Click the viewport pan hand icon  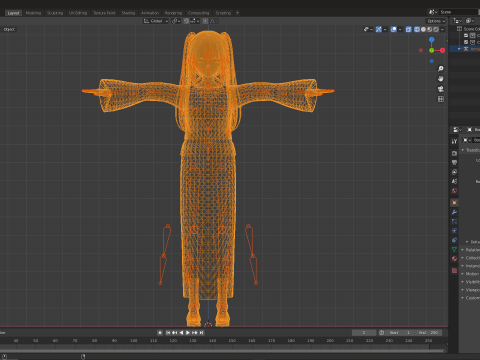point(441,79)
